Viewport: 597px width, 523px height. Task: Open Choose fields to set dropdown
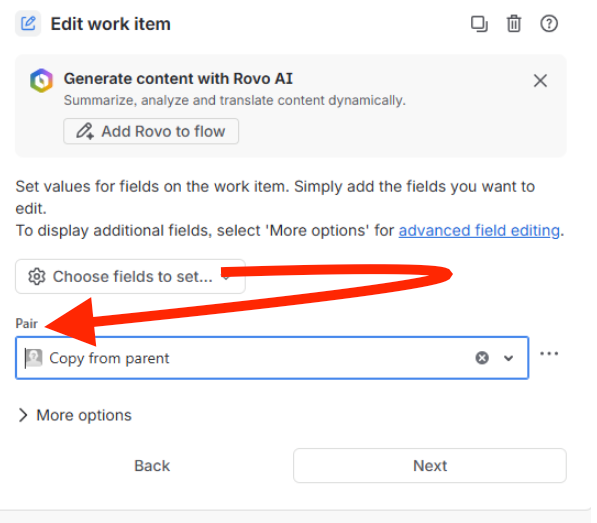130,276
